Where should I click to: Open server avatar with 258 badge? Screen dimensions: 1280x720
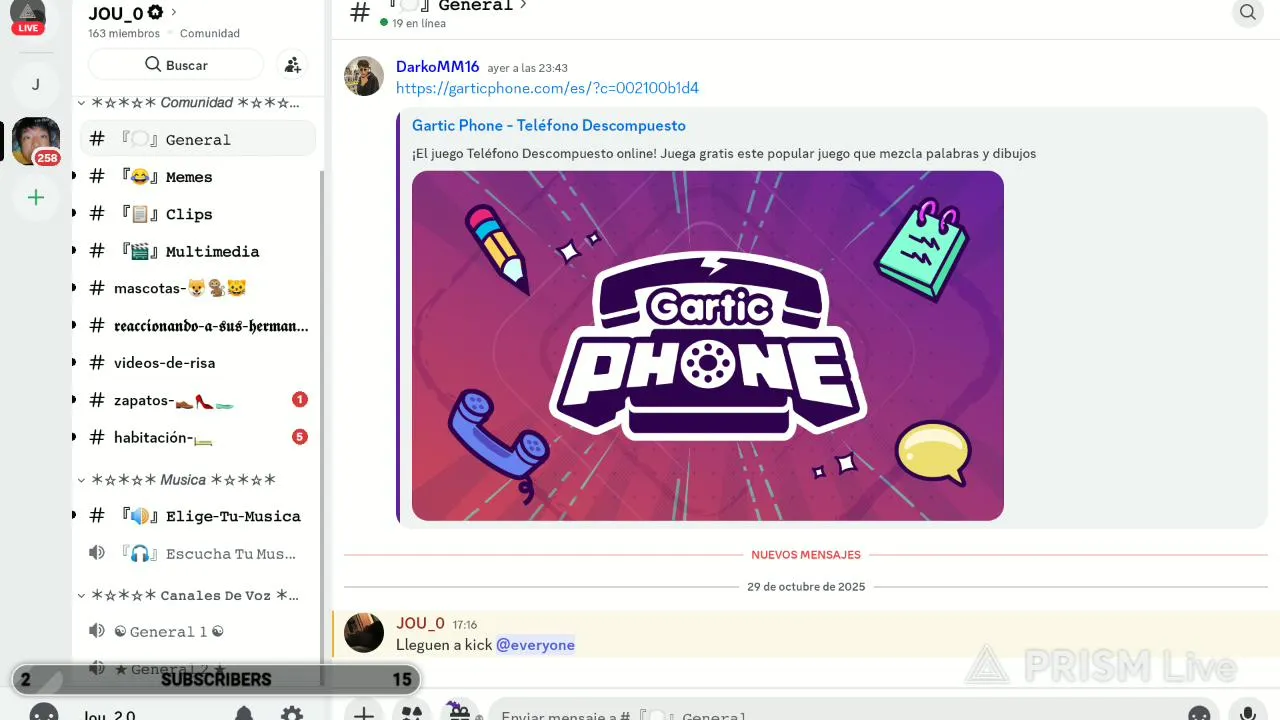[35, 141]
